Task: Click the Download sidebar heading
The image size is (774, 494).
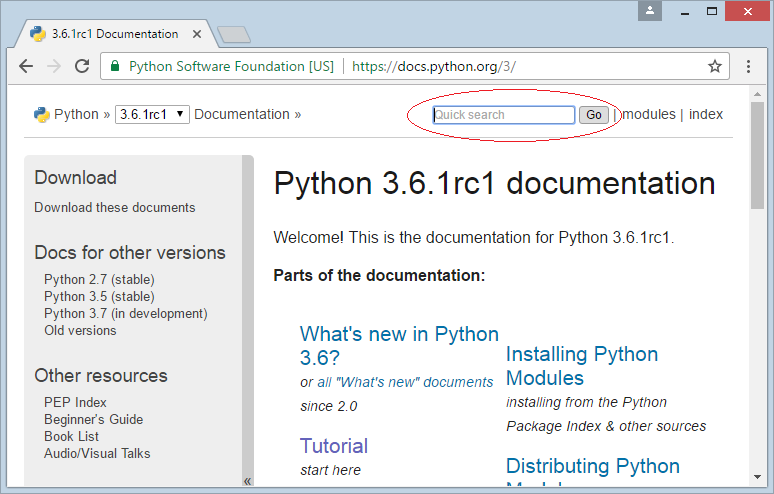Action: [x=76, y=178]
